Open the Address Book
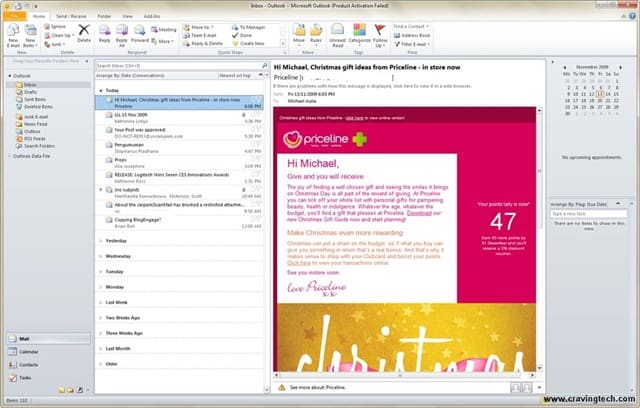 coord(412,35)
